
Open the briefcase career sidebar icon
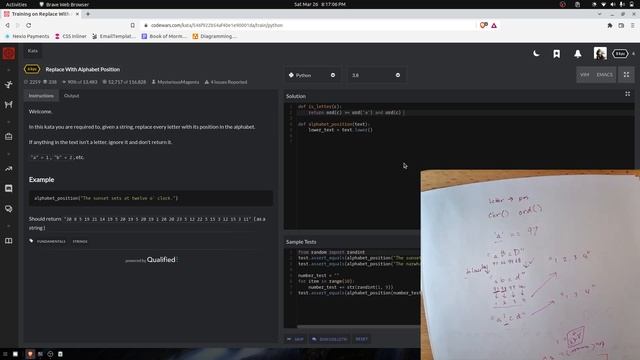9,136
